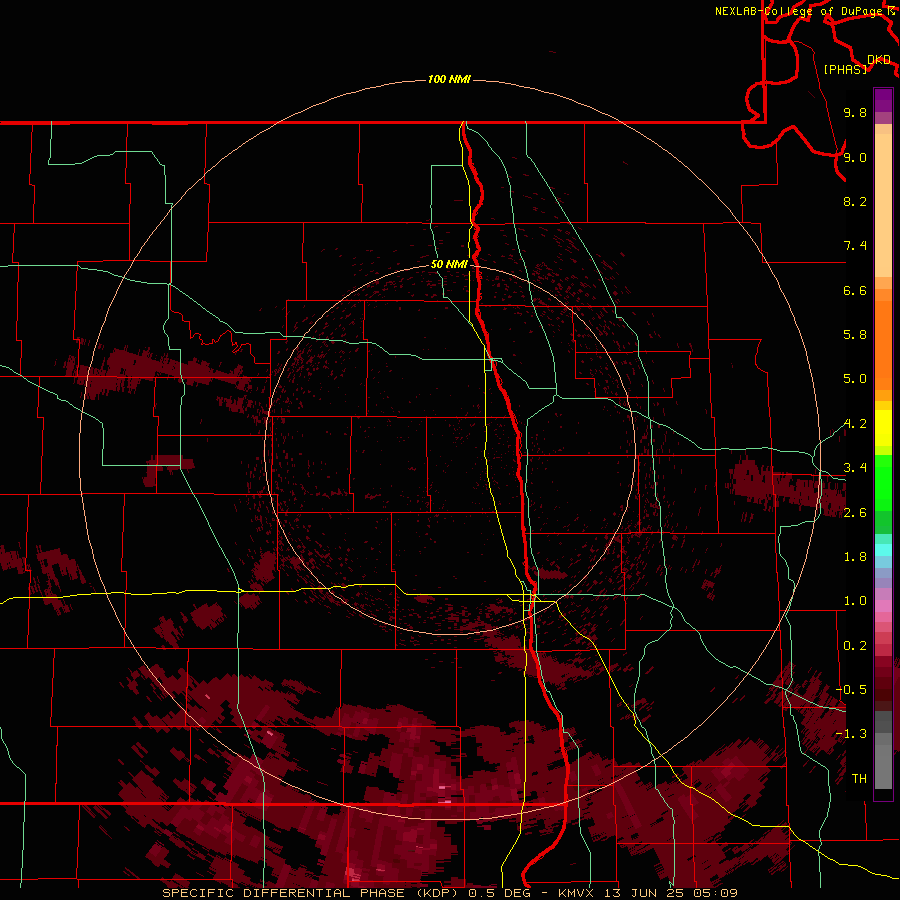Click the -1.3 value on the color scale
This screenshot has height=900, width=900.
coord(851,734)
